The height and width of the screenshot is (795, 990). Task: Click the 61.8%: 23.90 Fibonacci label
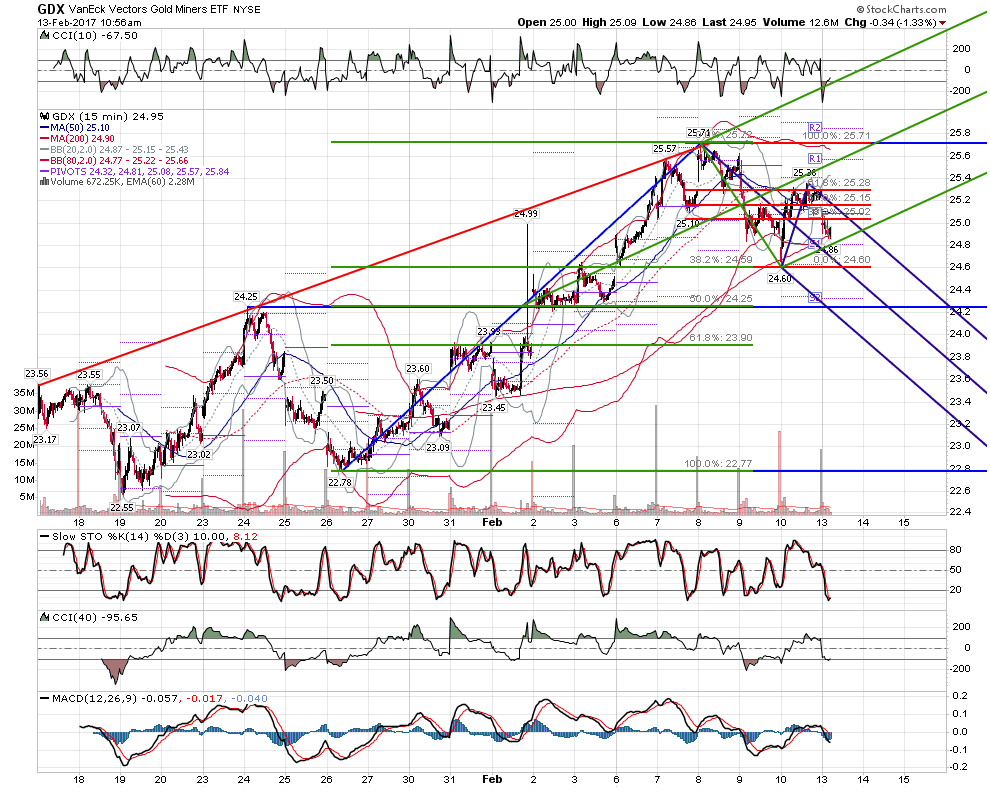pos(720,338)
